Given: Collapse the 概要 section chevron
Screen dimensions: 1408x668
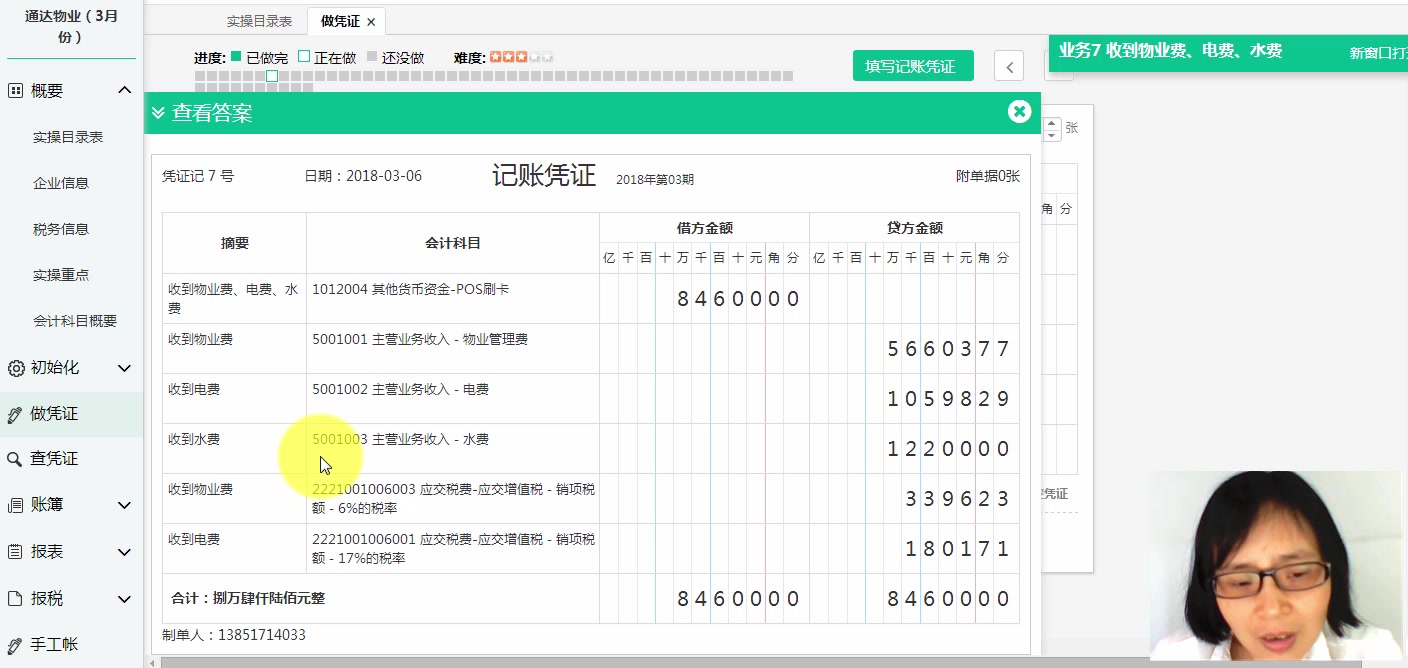Looking at the screenshot, I should [x=125, y=89].
